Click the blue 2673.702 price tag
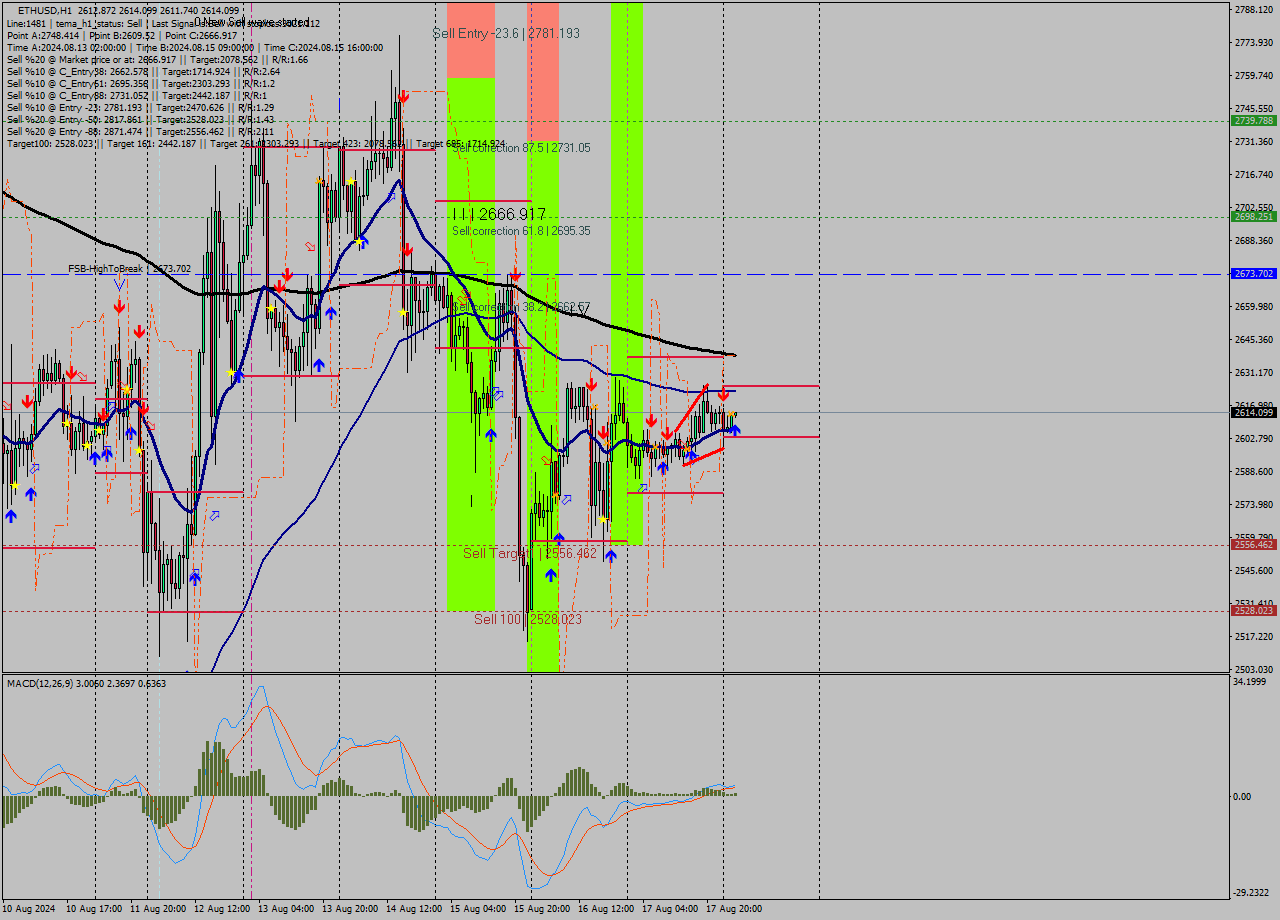This screenshot has width=1280, height=920. 1254,273
